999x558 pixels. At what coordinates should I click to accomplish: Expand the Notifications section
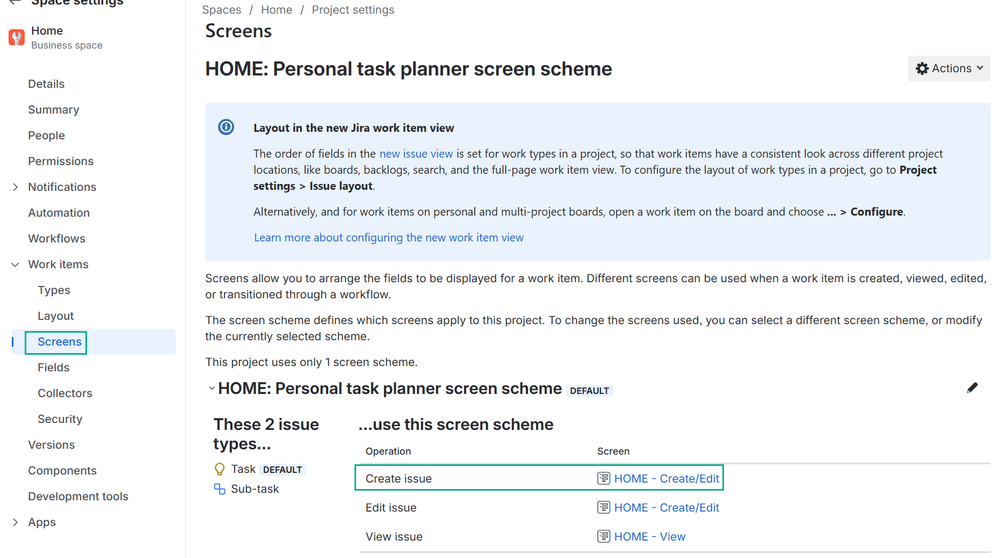coord(15,187)
